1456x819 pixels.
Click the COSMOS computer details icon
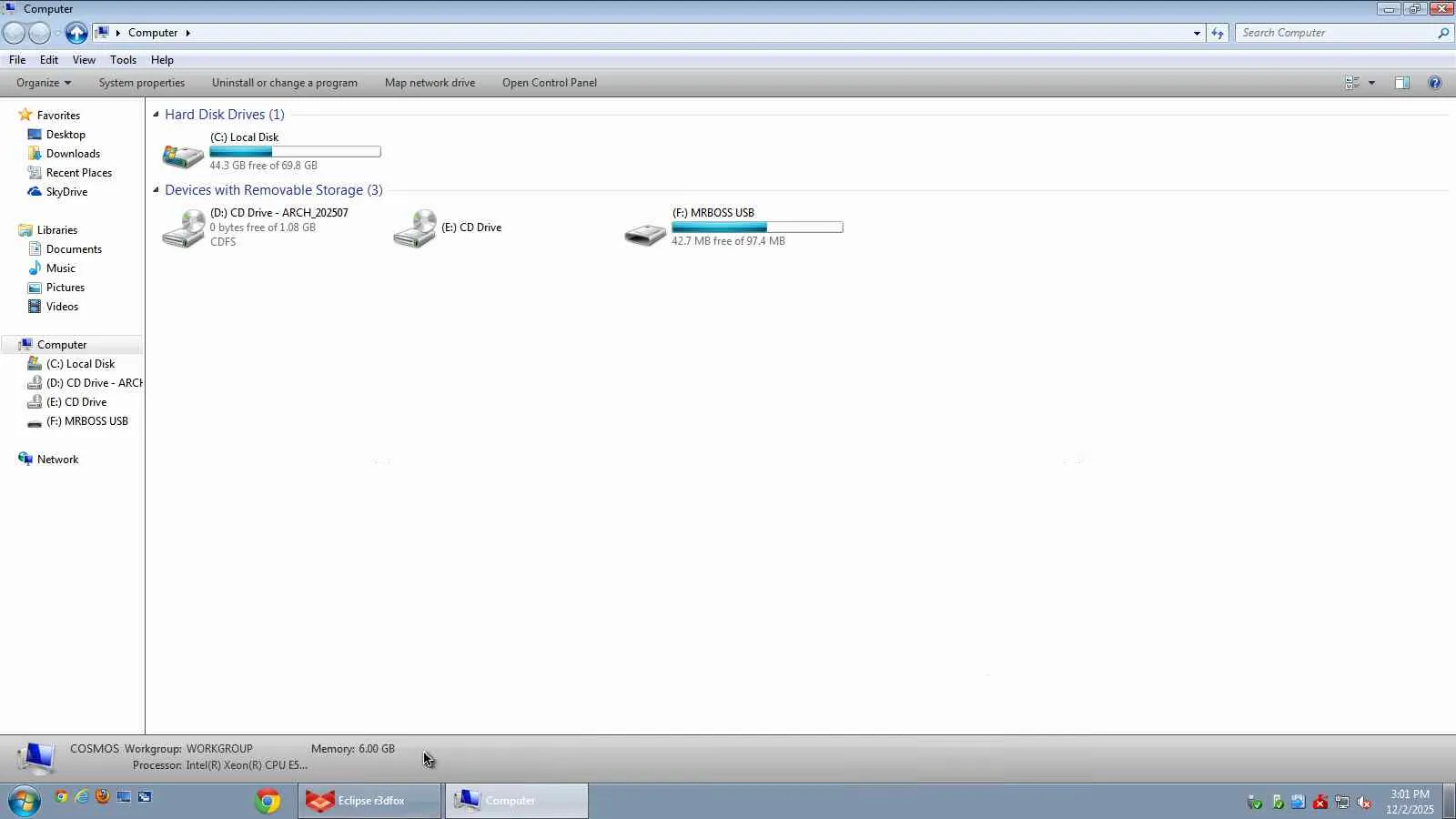[x=36, y=758]
